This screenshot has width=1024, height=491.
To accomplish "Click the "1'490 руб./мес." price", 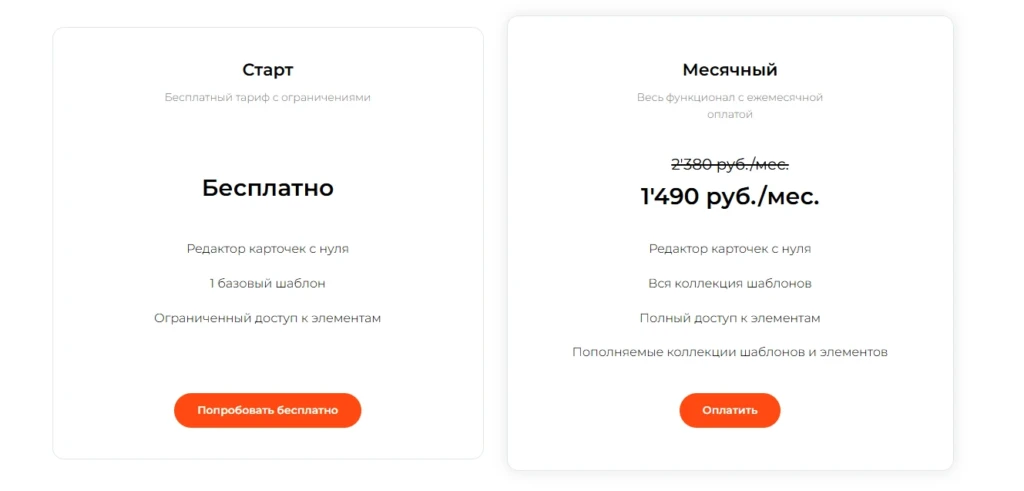I will [730, 196].
